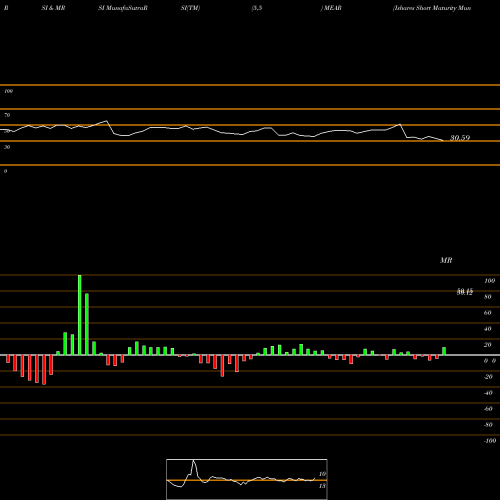Screen dimensions: 500x500
Task: Click the RSI scale label 0
Action: click(x=5, y=171)
